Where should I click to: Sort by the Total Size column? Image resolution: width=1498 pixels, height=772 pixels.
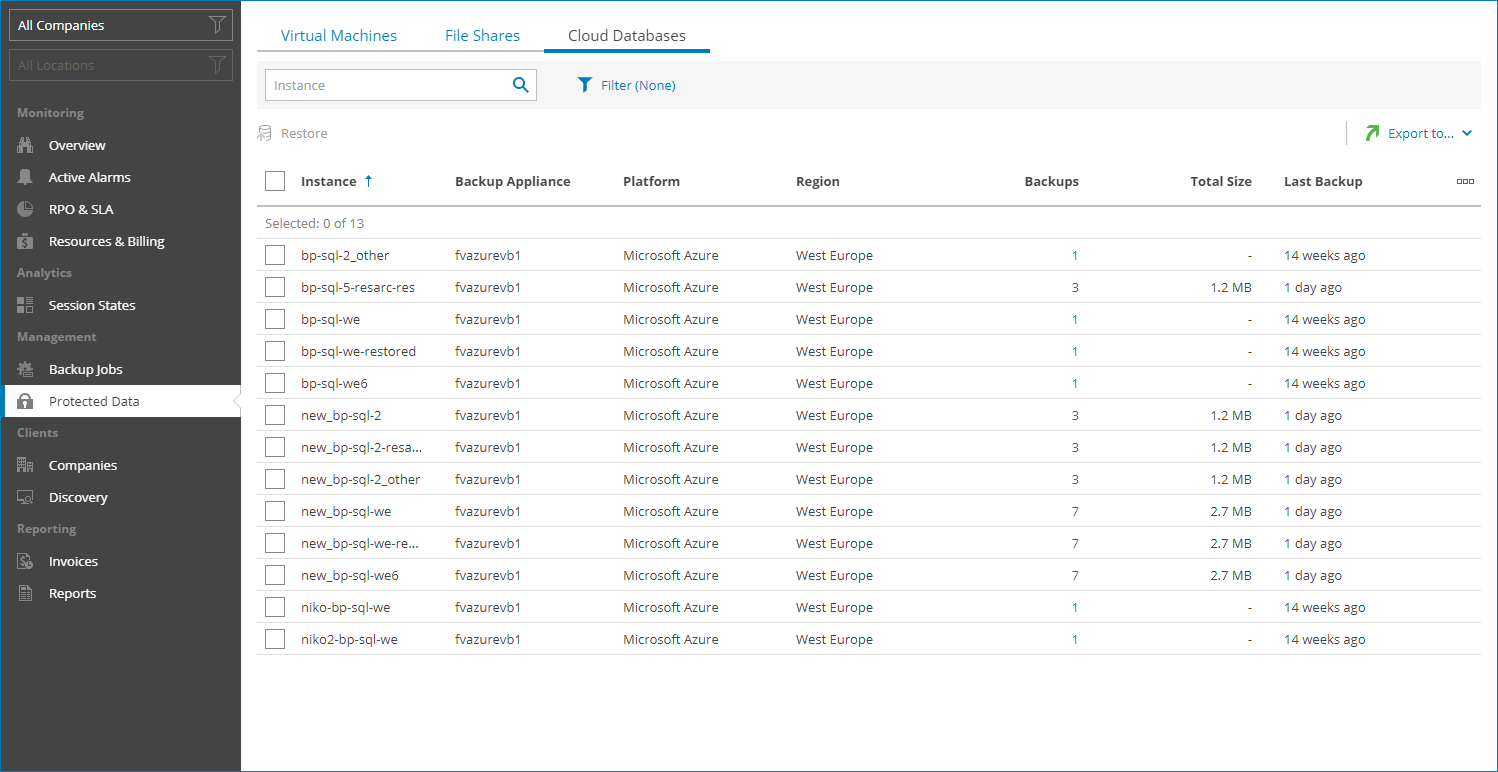(x=1220, y=181)
